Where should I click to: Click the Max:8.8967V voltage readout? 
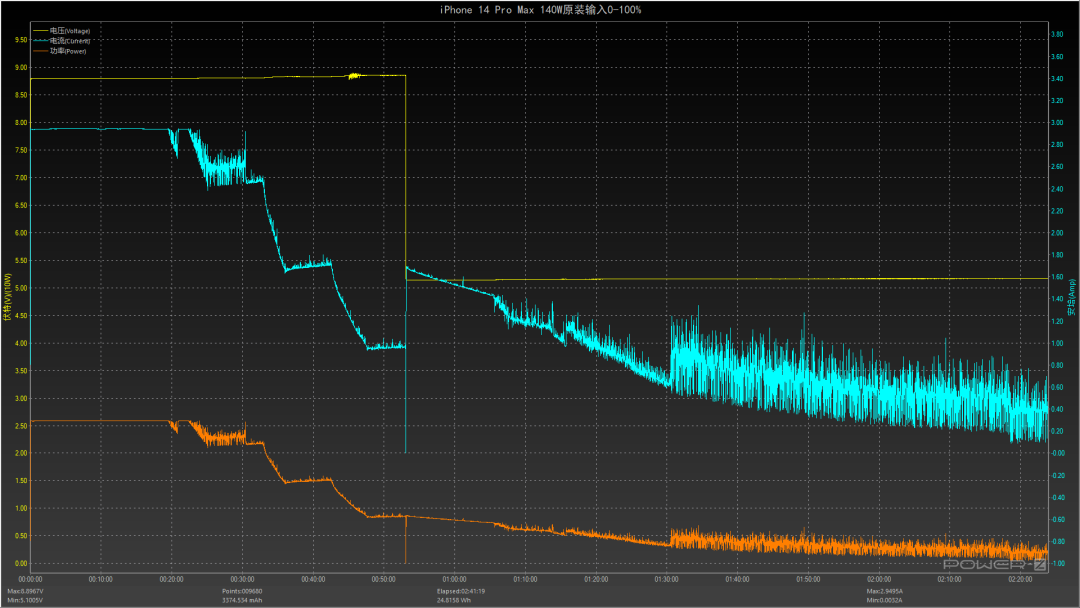click(x=25, y=591)
